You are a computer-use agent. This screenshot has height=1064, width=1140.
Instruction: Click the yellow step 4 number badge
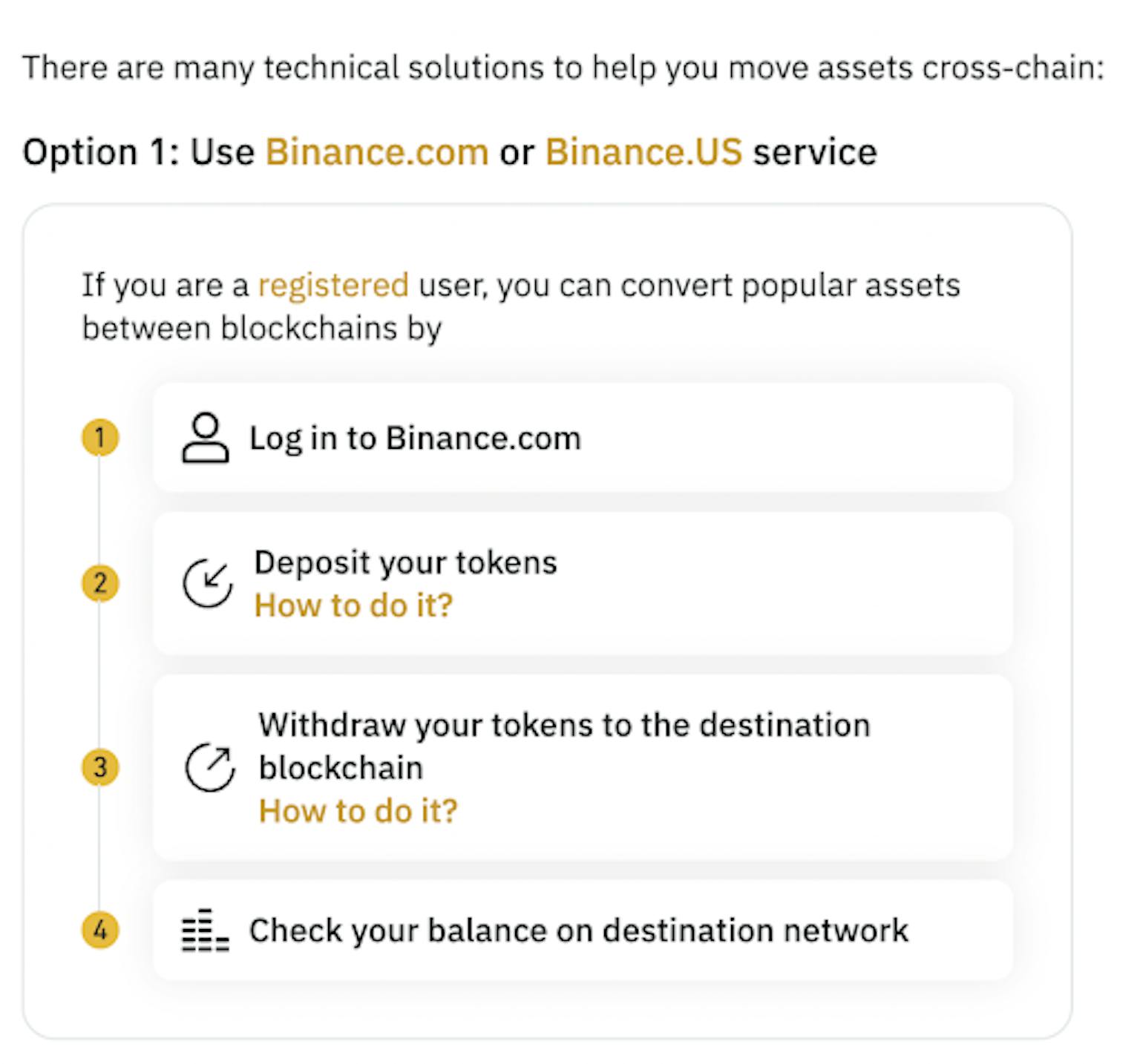[x=100, y=930]
